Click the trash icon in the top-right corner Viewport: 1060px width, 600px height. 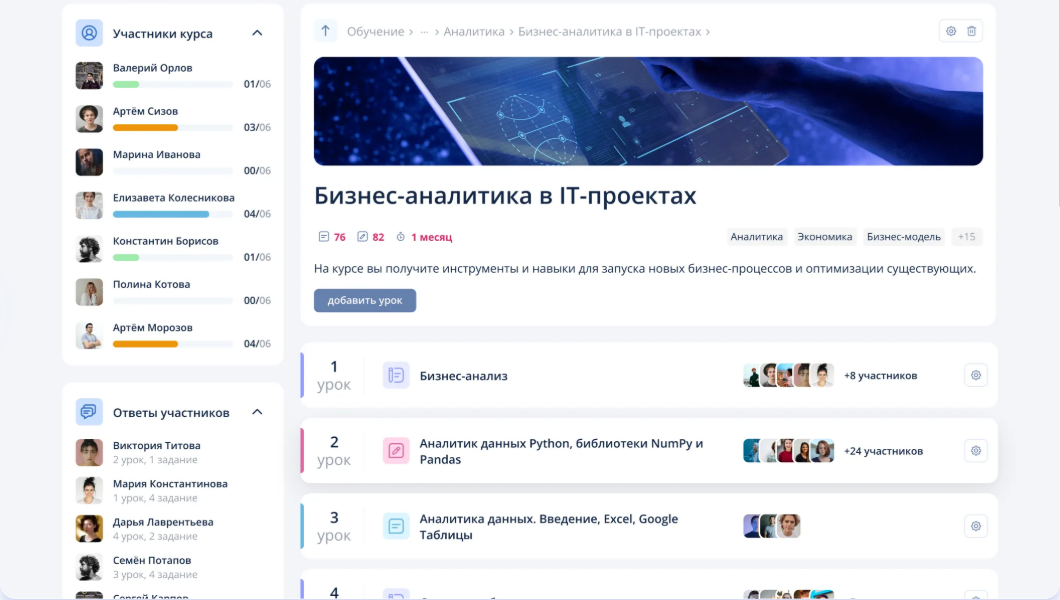972,31
